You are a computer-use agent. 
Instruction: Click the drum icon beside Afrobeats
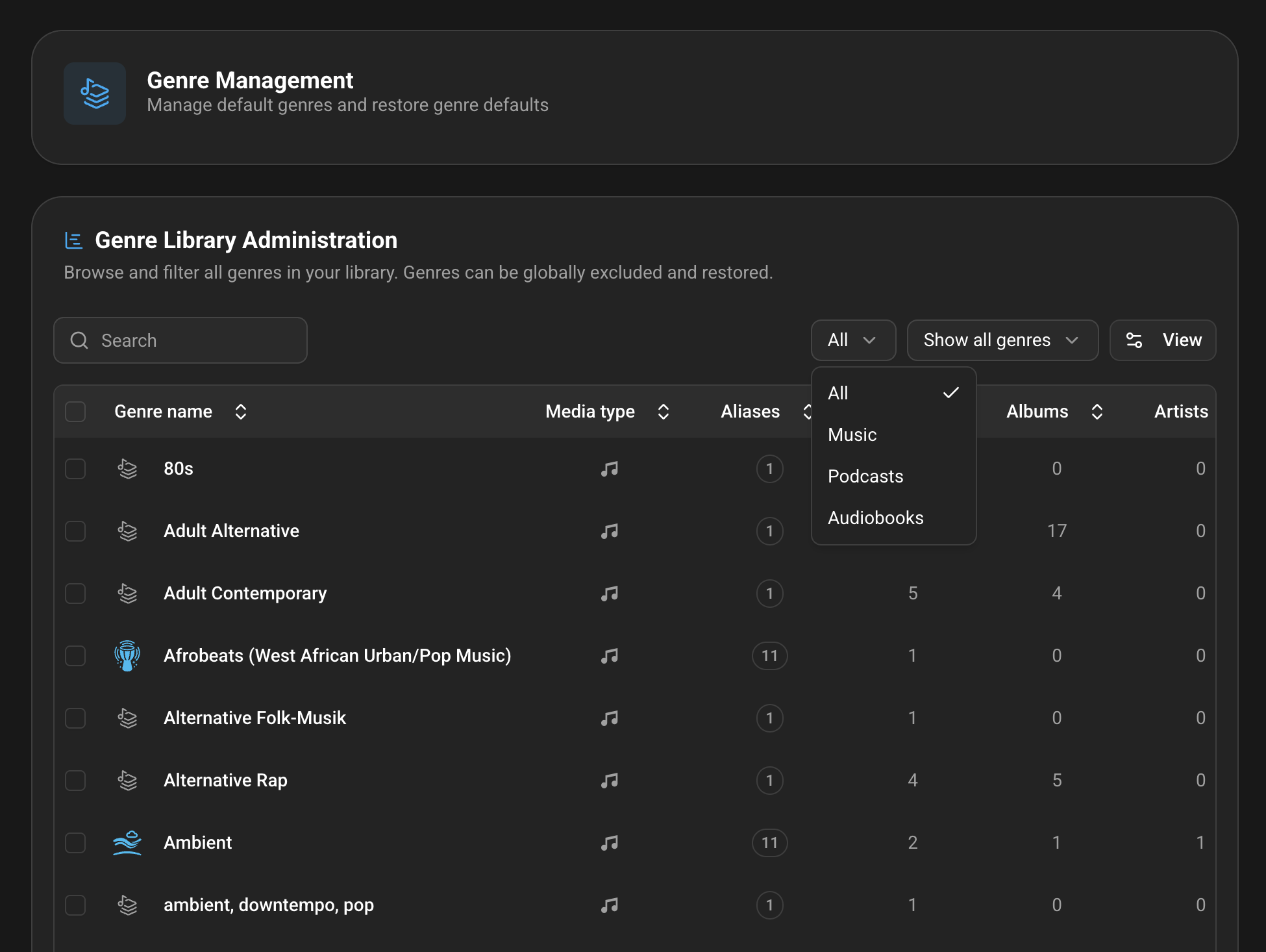tap(127, 656)
